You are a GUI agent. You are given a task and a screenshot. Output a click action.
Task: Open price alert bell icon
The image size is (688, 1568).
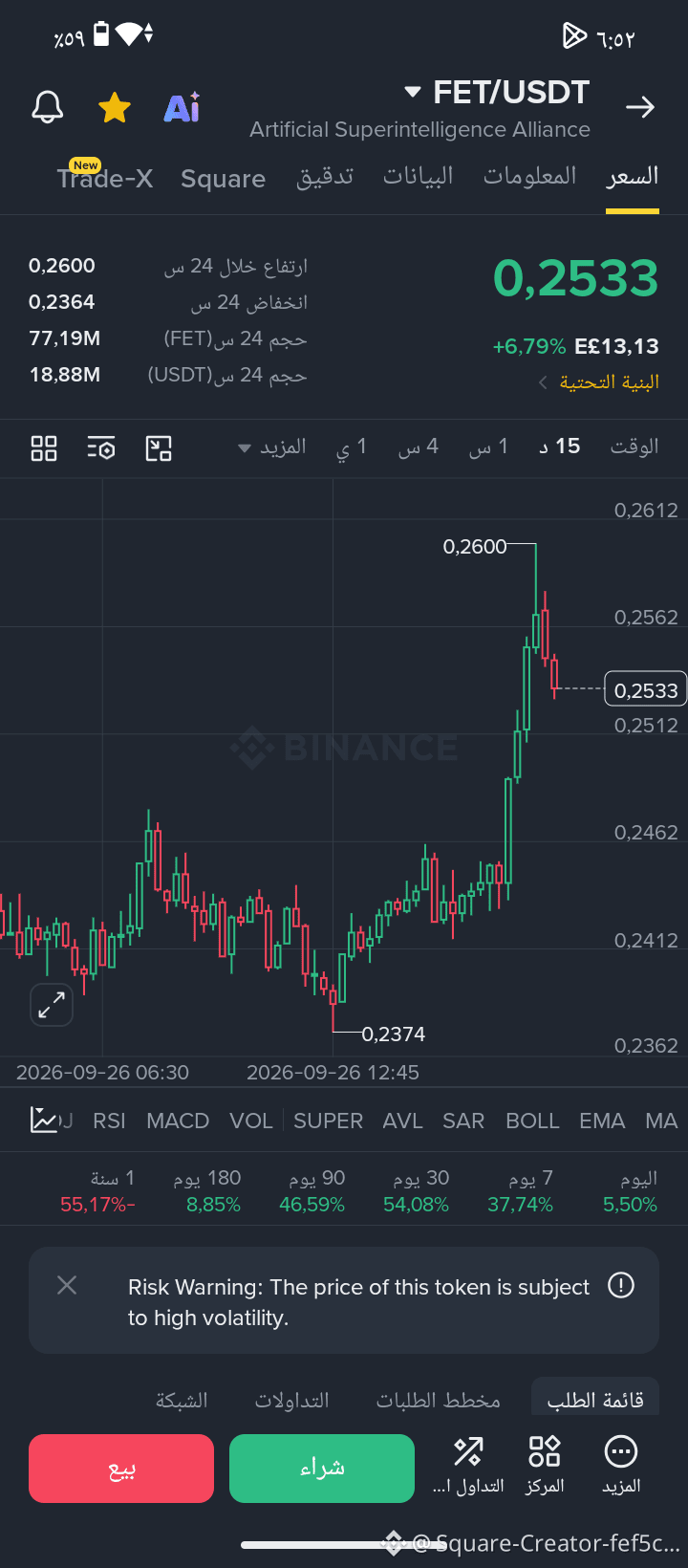(x=47, y=108)
